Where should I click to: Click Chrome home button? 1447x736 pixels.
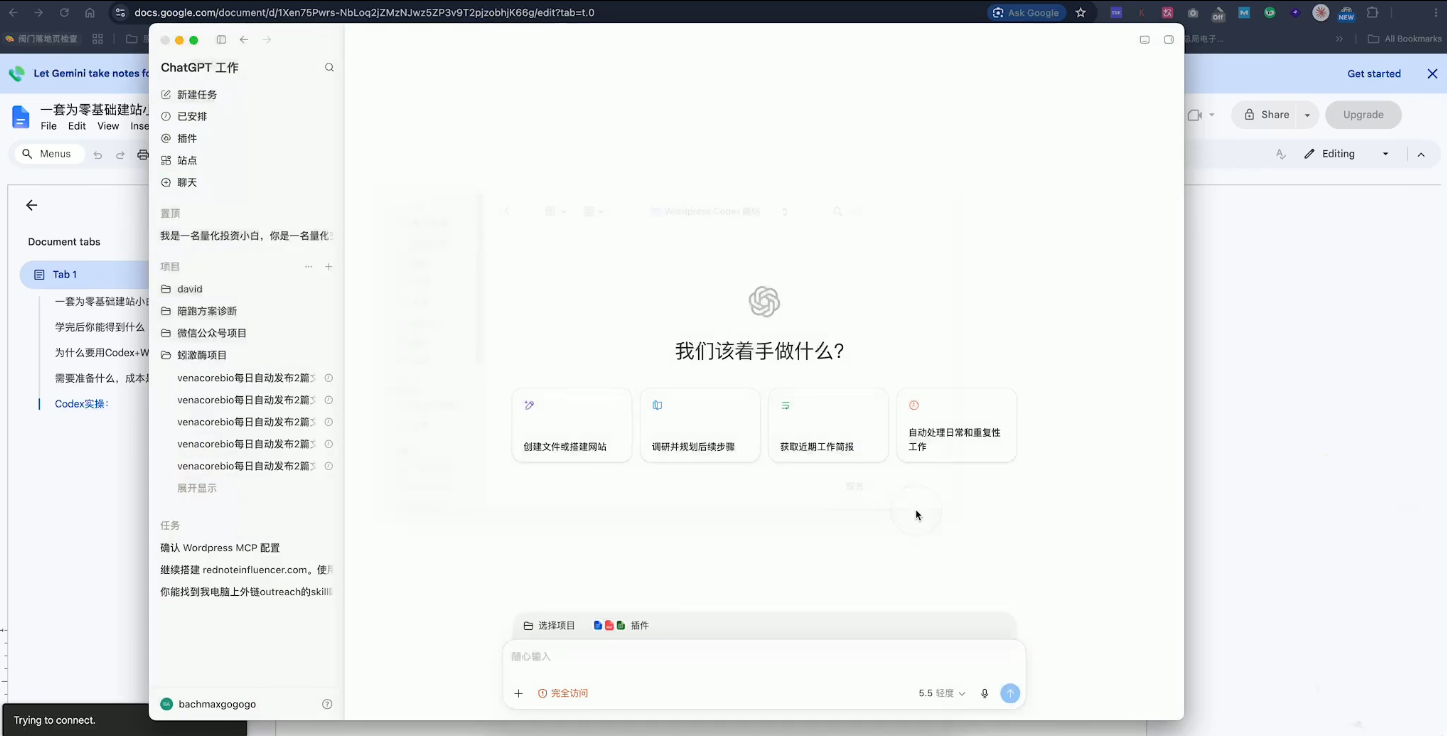point(90,13)
